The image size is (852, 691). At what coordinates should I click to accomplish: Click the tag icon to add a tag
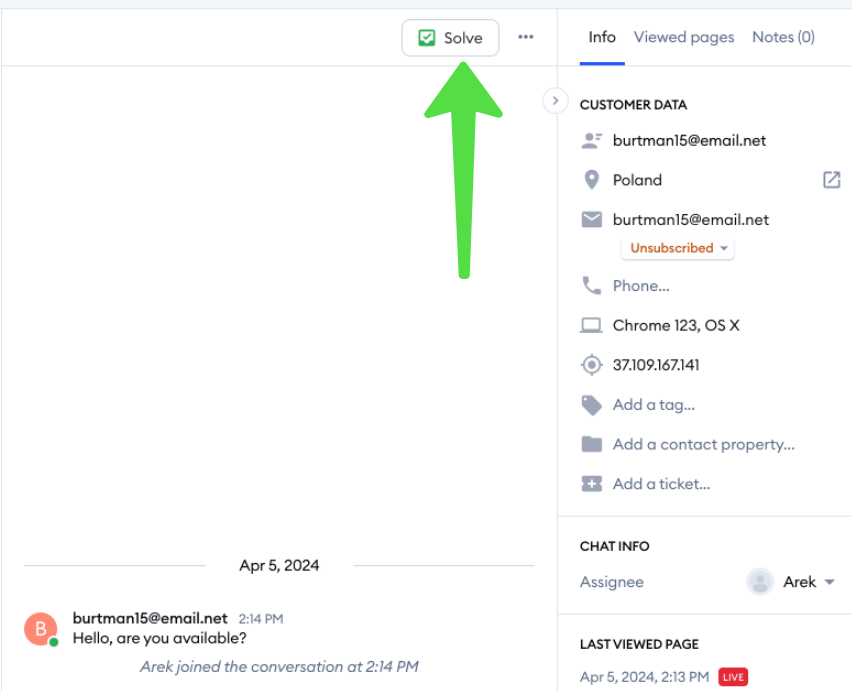591,404
